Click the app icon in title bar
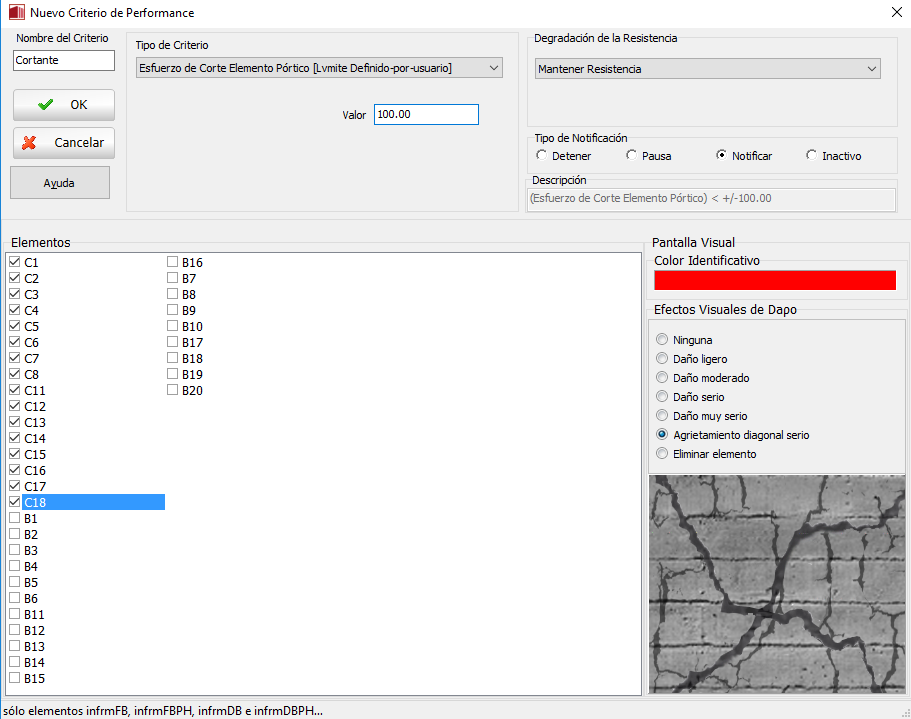This screenshot has width=911, height=719. point(15,13)
